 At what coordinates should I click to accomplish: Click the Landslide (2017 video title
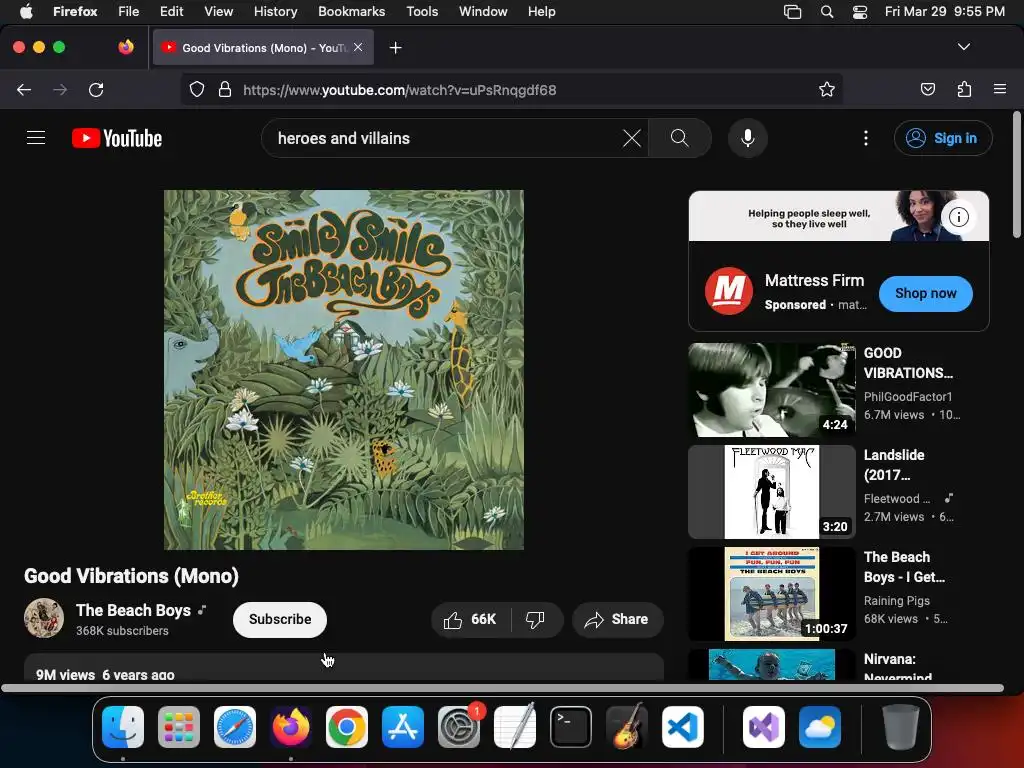tap(894, 464)
